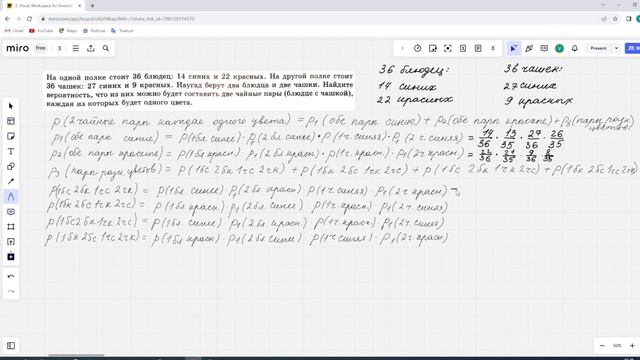The width and height of the screenshot is (640, 360).
Task: Click the blue Share button
Action: pyautogui.click(x=633, y=48)
